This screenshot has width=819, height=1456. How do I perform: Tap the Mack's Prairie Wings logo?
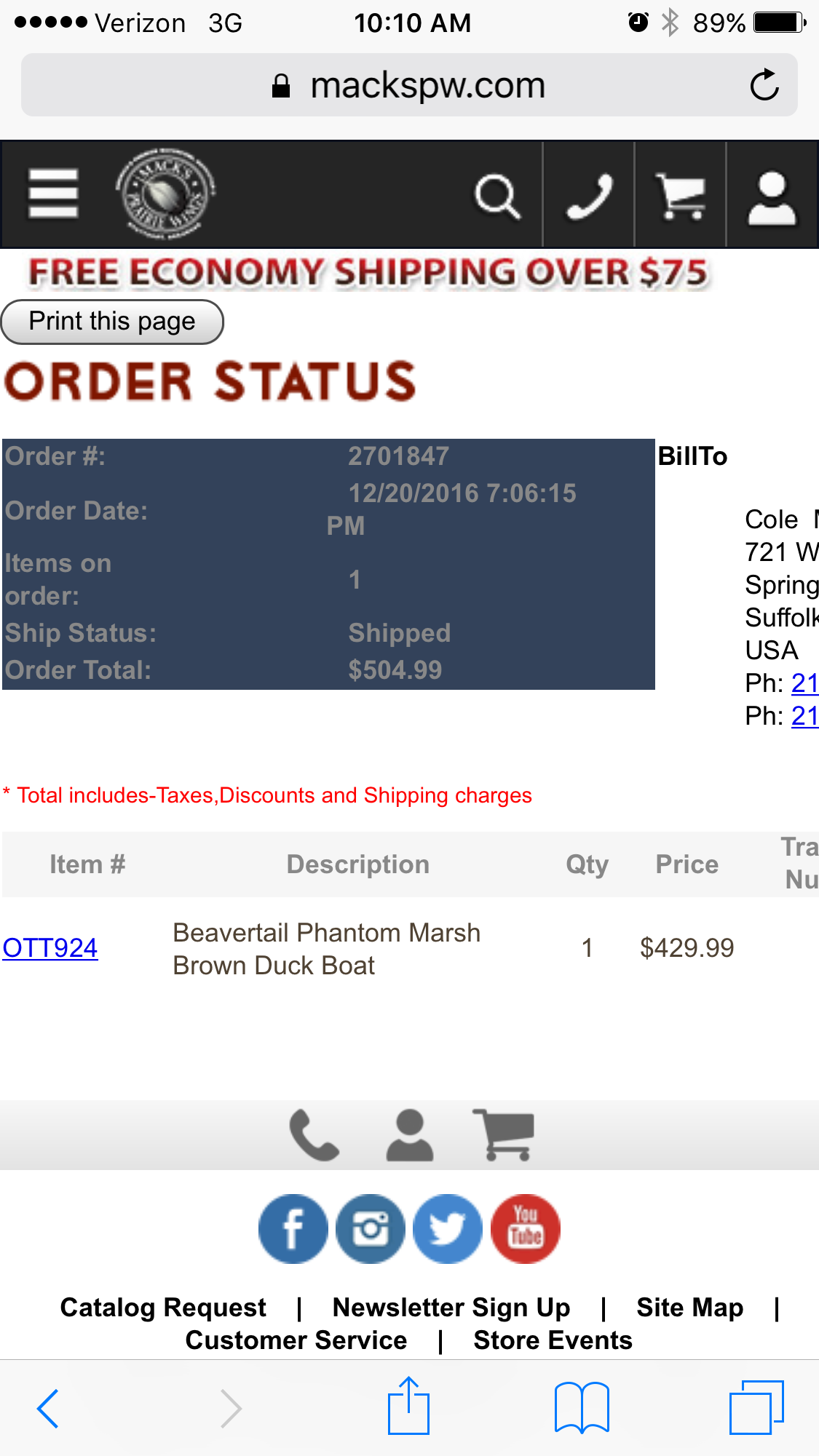pos(165,193)
